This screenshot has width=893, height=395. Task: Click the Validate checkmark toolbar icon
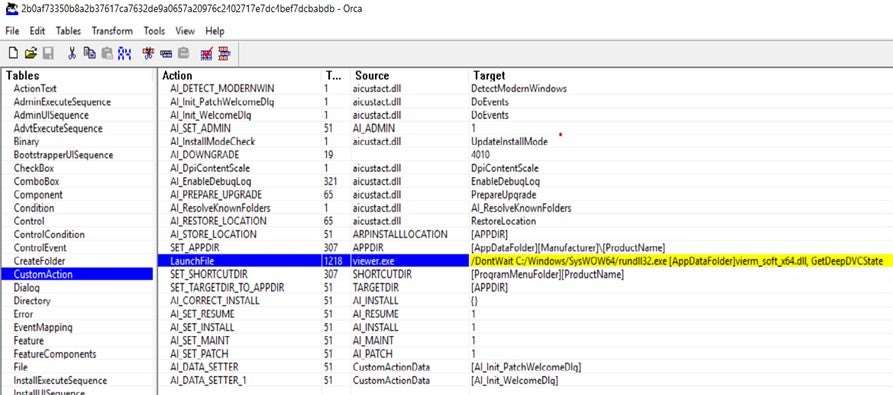click(x=207, y=54)
